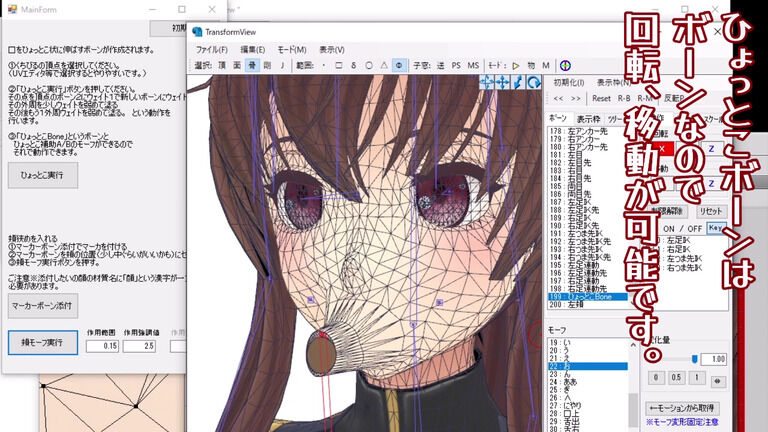
Task: Click ひょっとこ実行 button in MainForm
Action: (43, 175)
